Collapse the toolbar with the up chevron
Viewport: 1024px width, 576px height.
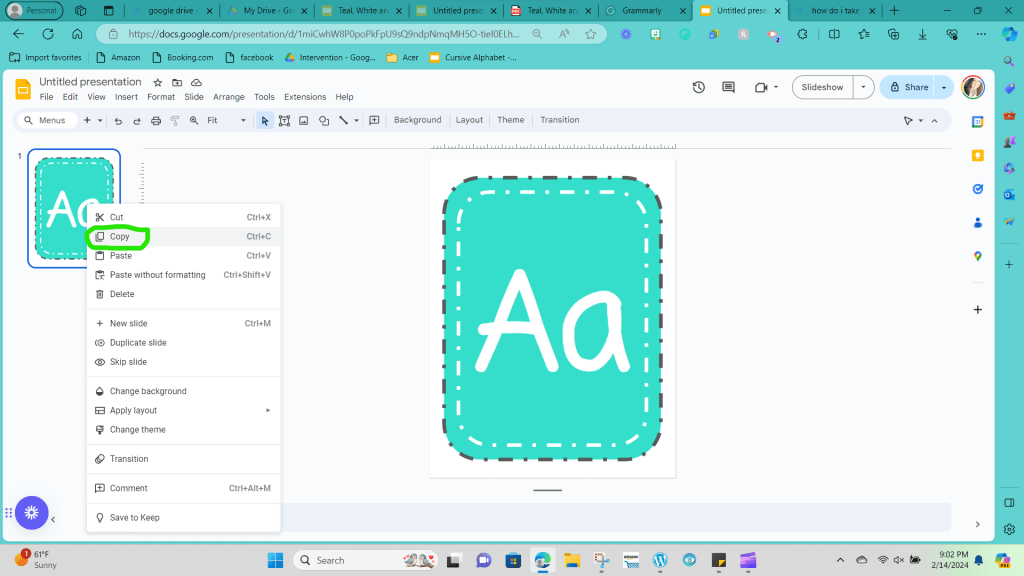pyautogui.click(x=934, y=121)
